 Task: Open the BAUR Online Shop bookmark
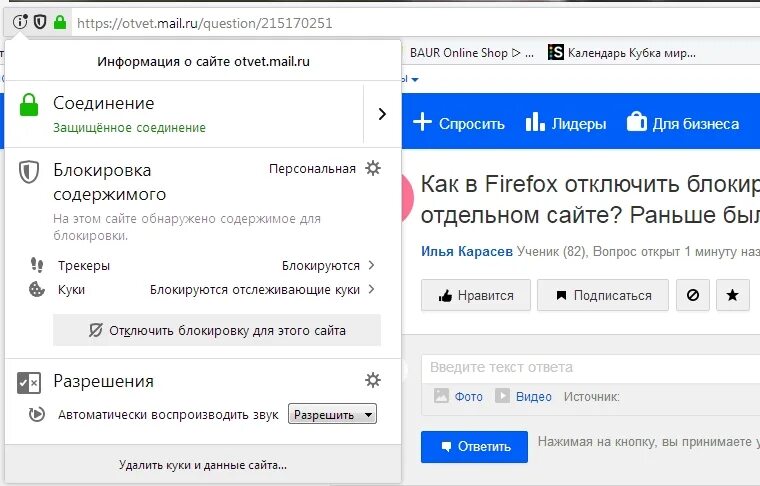(x=471, y=52)
